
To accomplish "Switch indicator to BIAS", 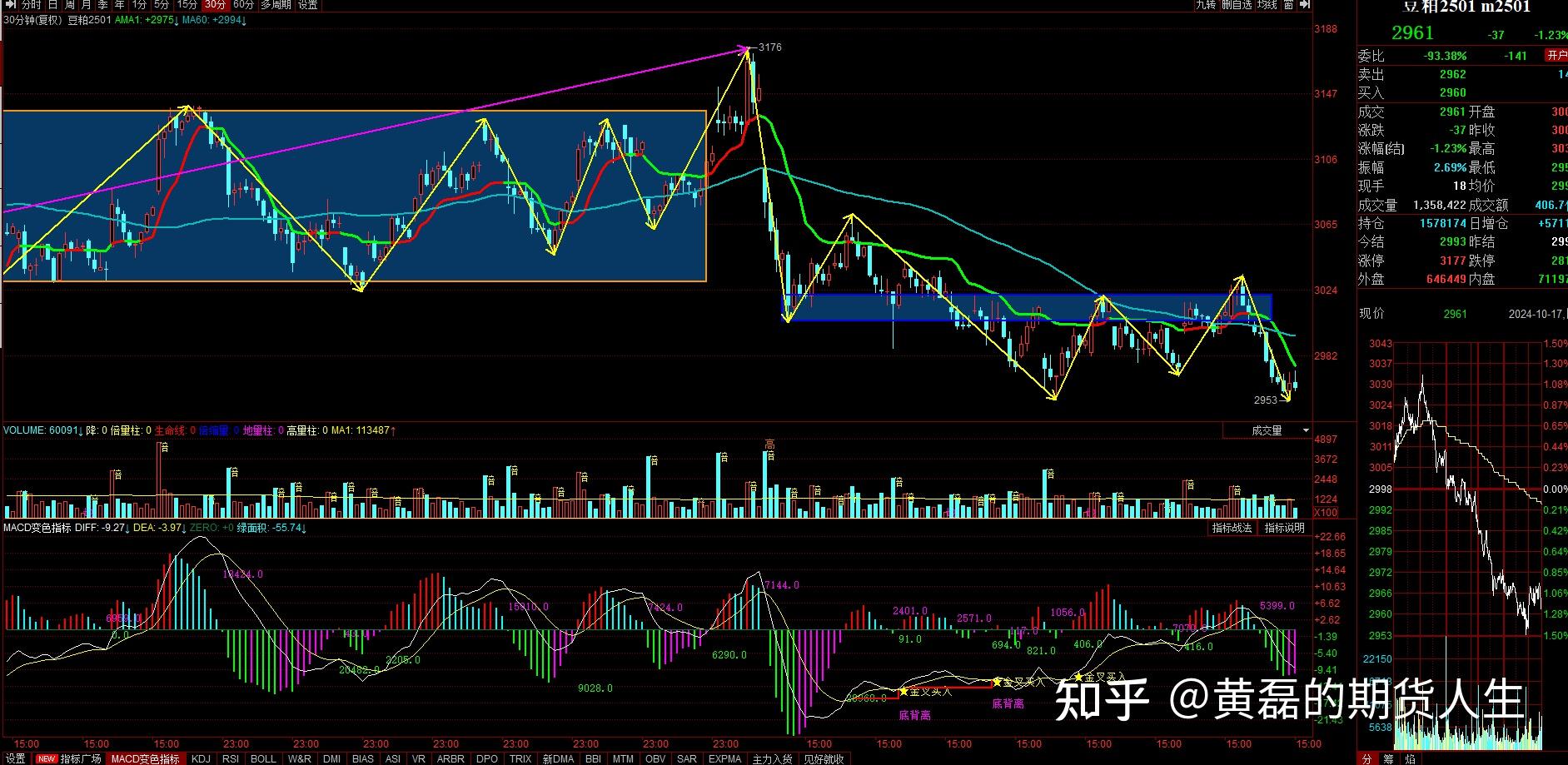I will [x=363, y=759].
